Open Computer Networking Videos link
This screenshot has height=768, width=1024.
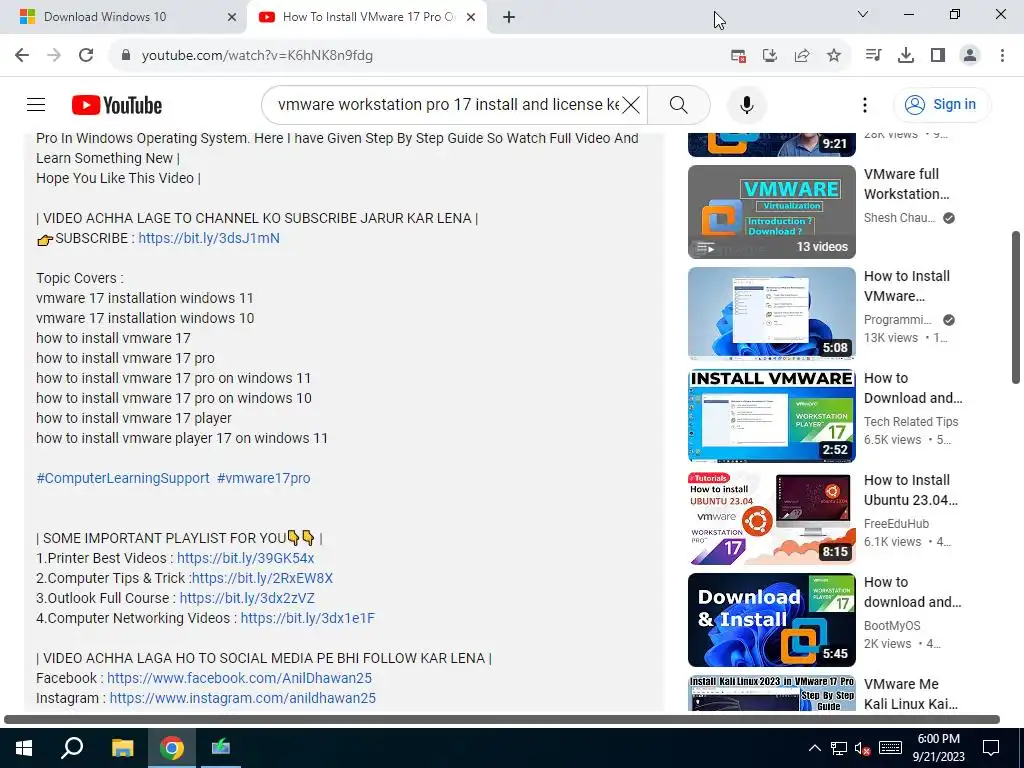(x=308, y=618)
